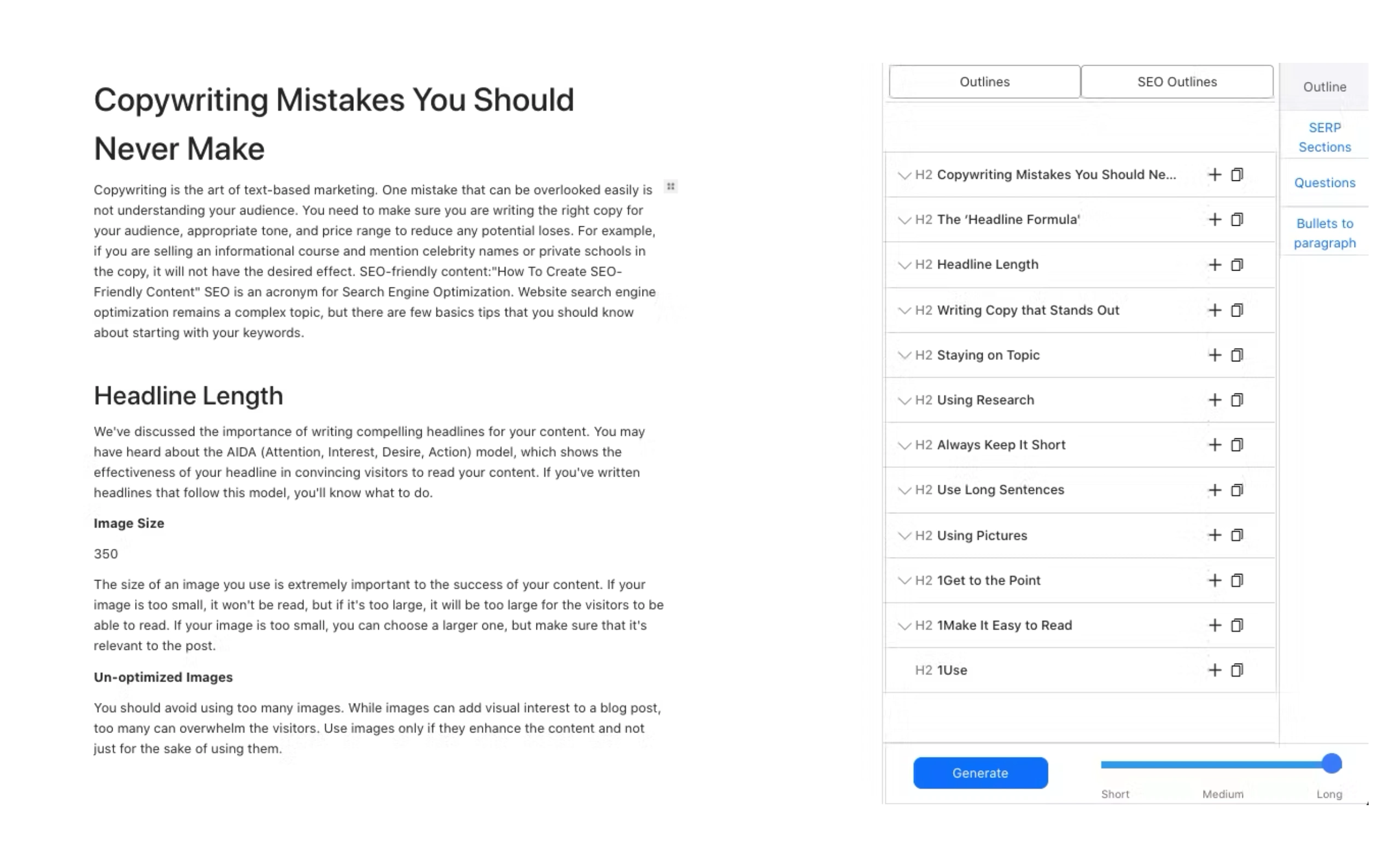The height and width of the screenshot is (868, 1389).
Task: Add the '1Use' heading with plus
Action: click(x=1214, y=671)
